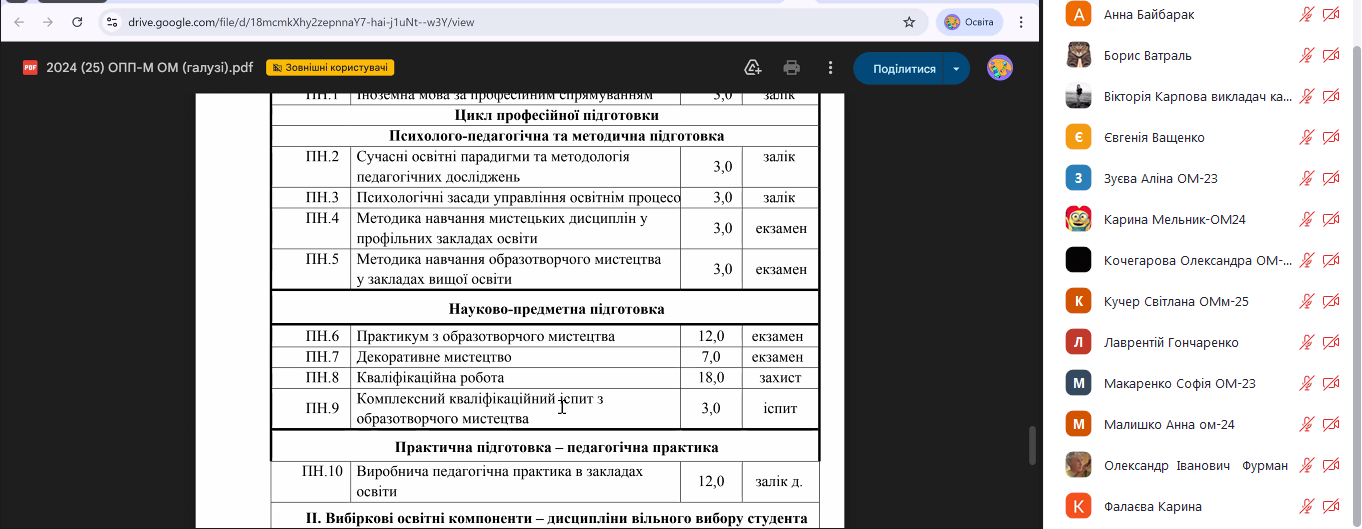The image size is (1362, 529).
Task: Go back to the previous browser page
Action: pyautogui.click(x=20, y=22)
